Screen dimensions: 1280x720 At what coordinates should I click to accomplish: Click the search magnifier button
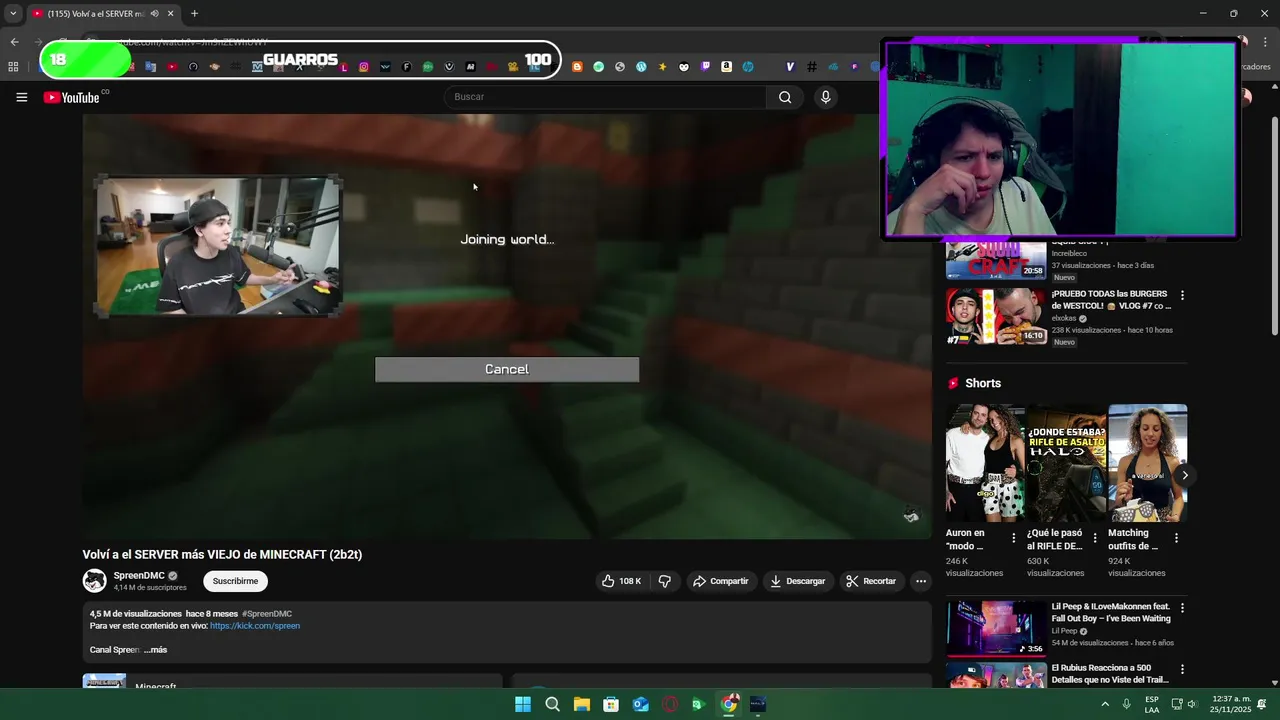785,97
